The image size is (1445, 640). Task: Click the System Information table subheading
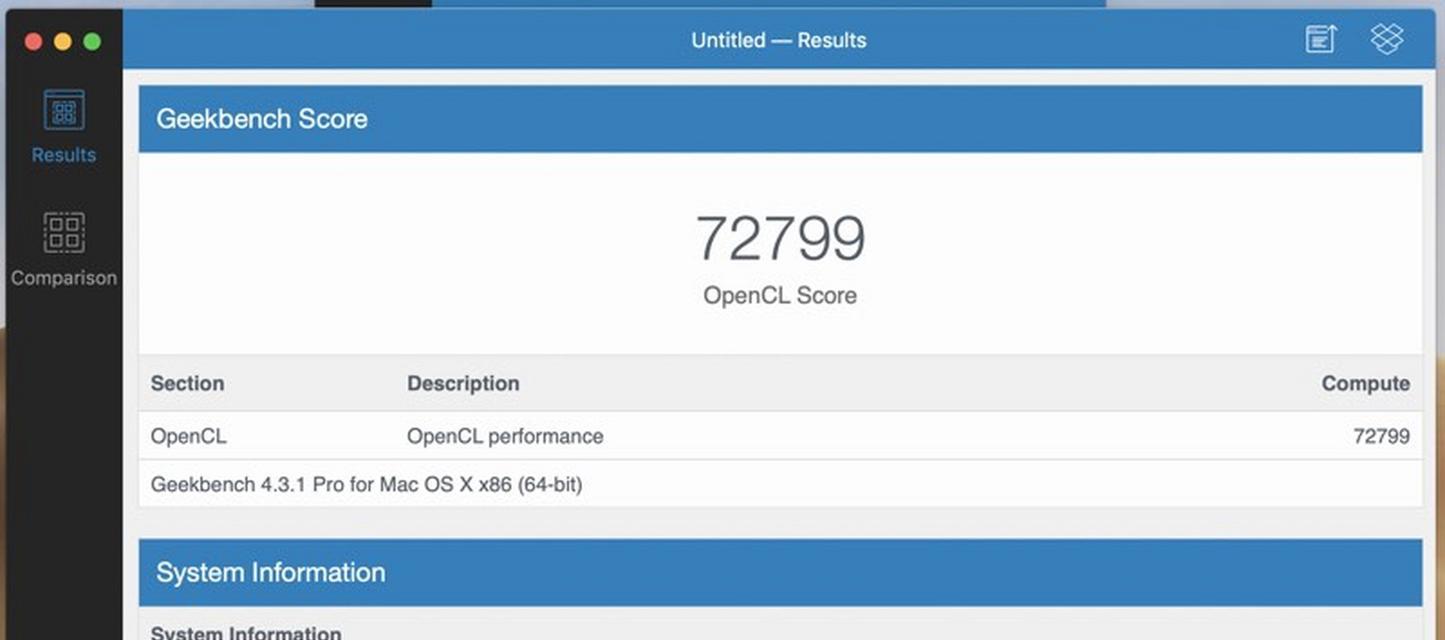pyautogui.click(x=246, y=633)
